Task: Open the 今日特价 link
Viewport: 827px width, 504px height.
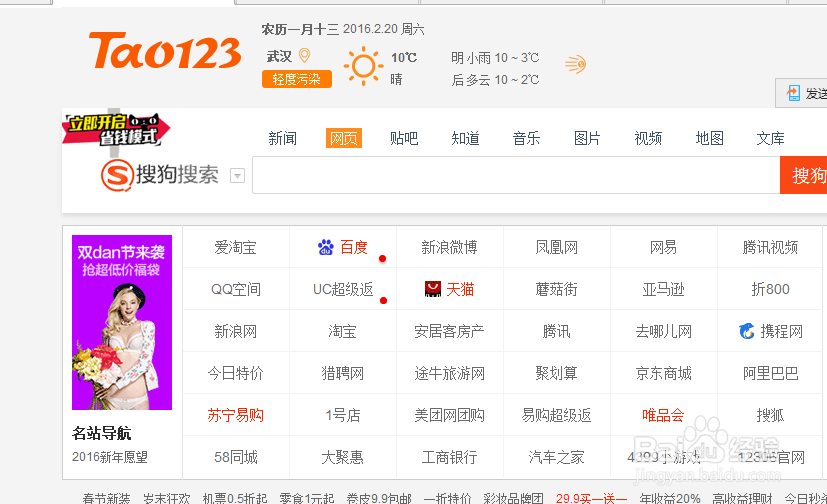Action: pos(235,374)
